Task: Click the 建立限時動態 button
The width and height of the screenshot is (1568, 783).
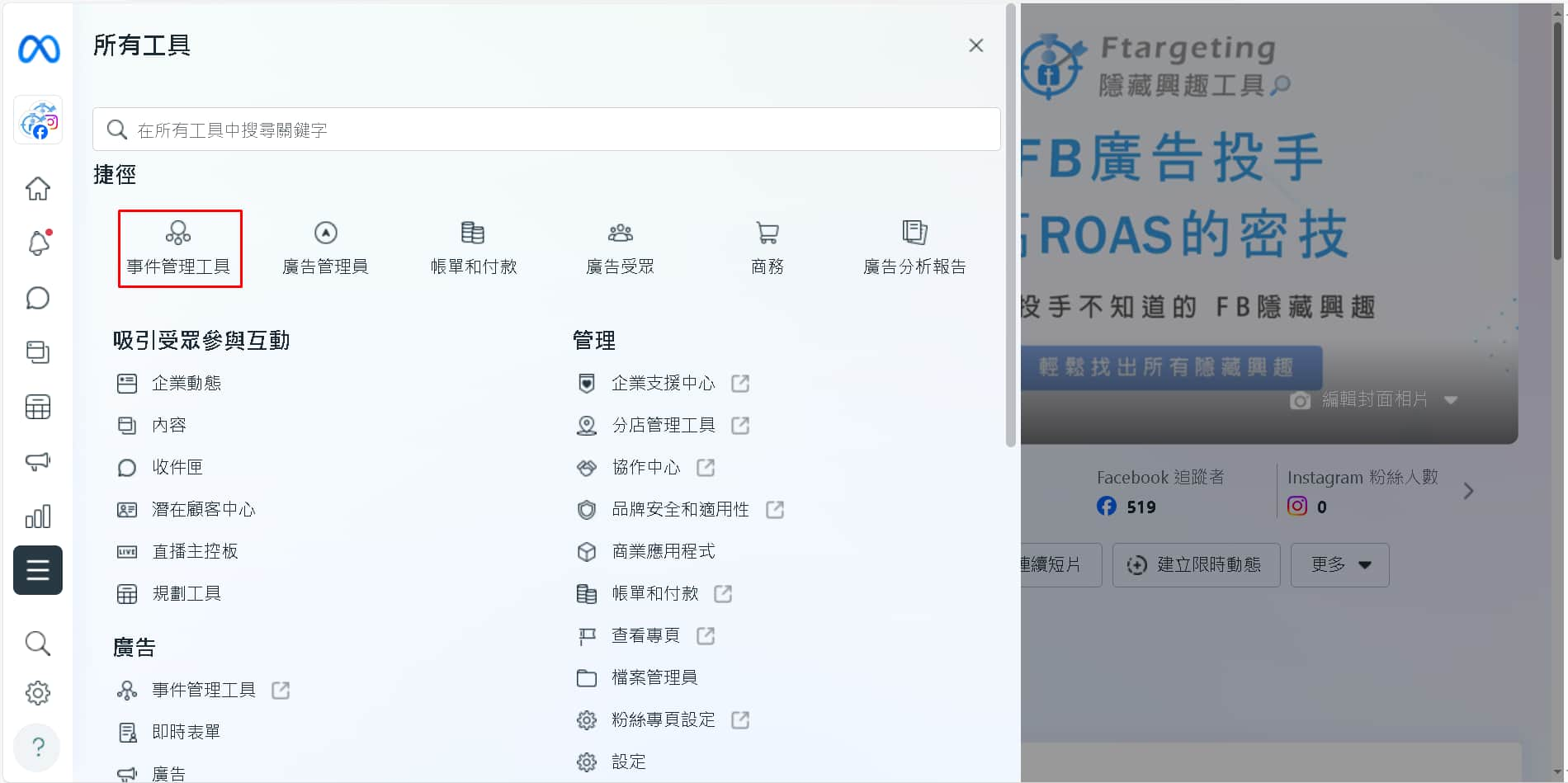Action: (1196, 565)
